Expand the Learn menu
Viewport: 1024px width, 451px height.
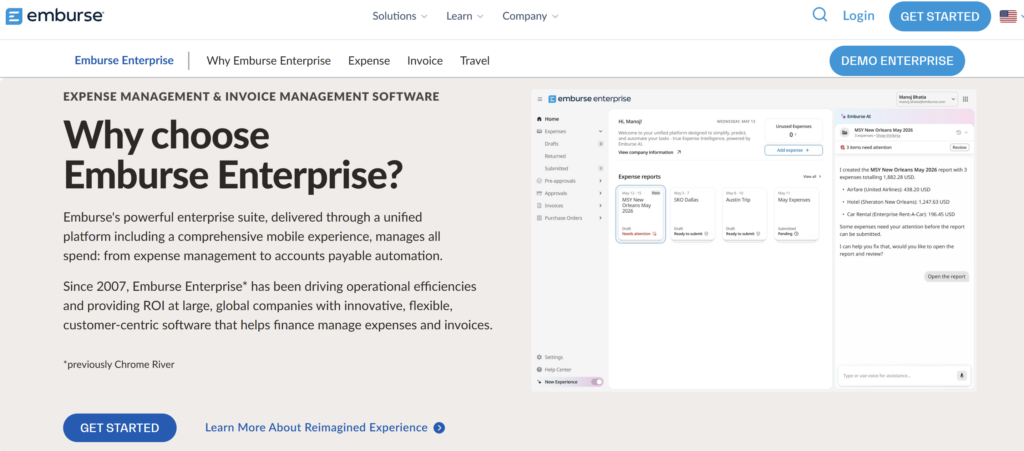465,16
